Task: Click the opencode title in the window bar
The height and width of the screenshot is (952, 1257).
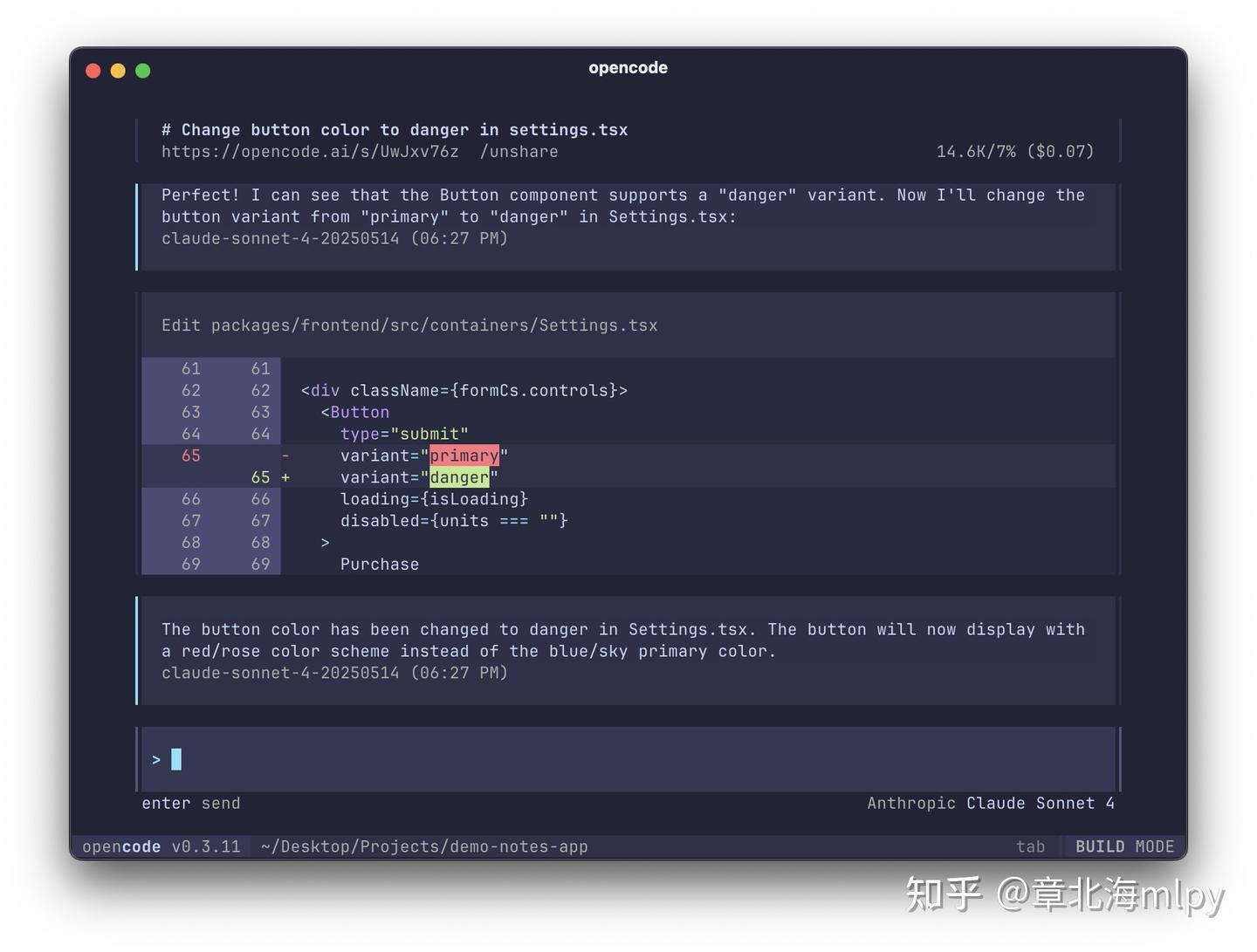Action: pyautogui.click(x=628, y=67)
